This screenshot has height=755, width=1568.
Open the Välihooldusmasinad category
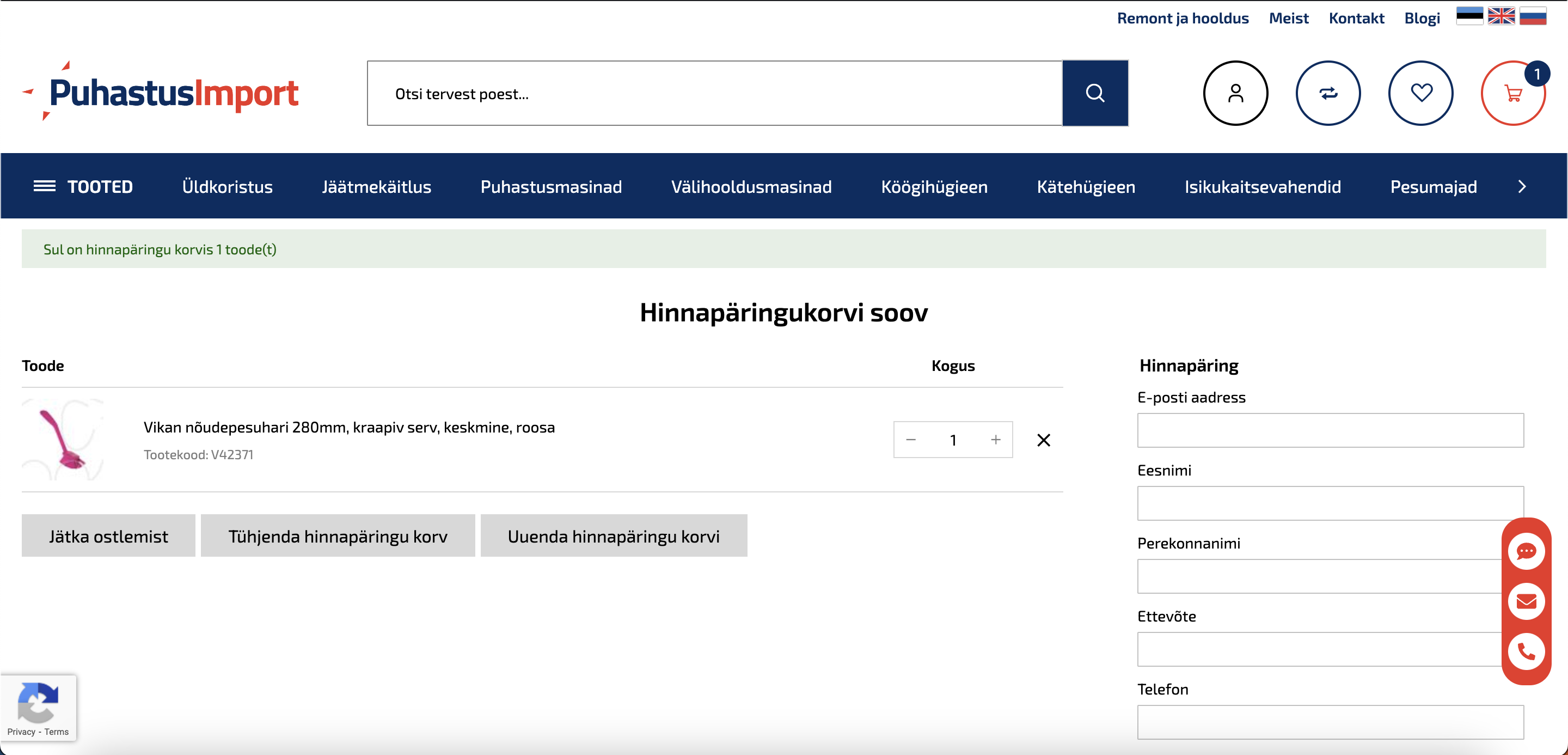(x=751, y=186)
